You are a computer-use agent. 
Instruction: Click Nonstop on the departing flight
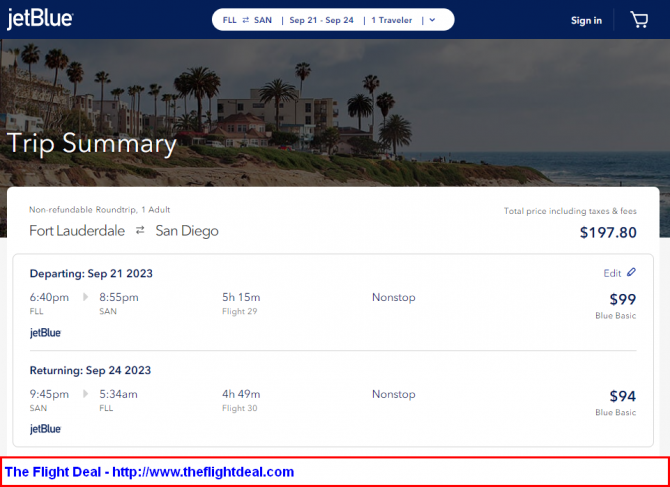394,297
